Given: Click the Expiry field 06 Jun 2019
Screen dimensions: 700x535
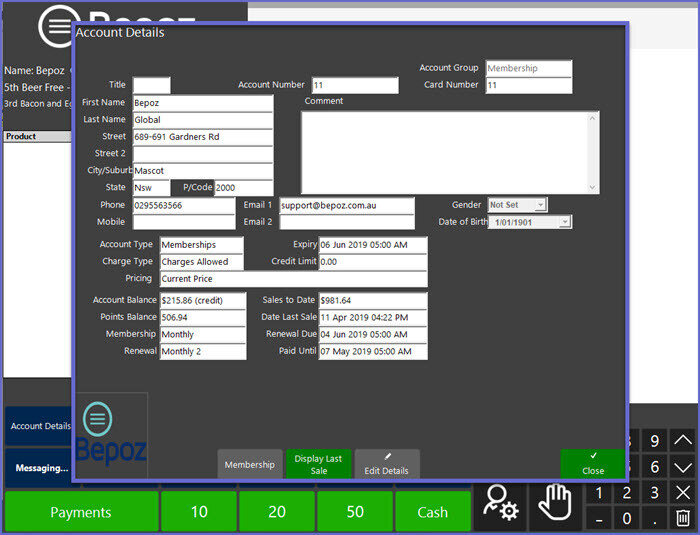Looking at the screenshot, I should click(373, 245).
